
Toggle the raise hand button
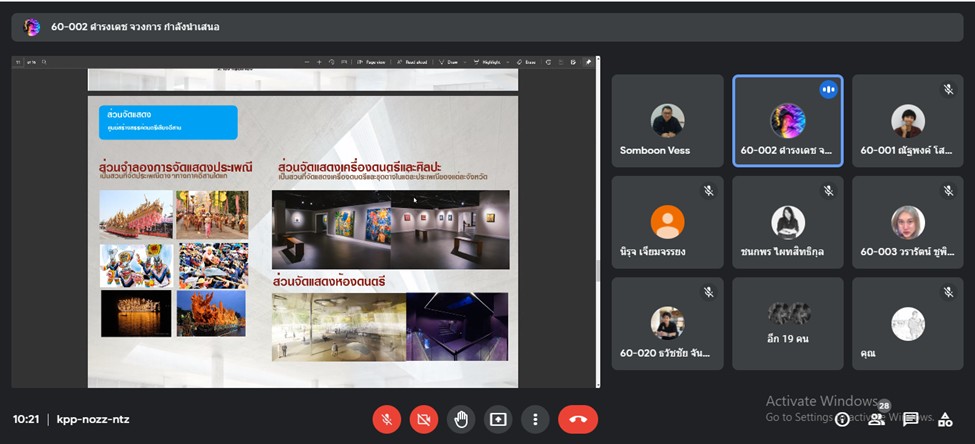coord(461,419)
